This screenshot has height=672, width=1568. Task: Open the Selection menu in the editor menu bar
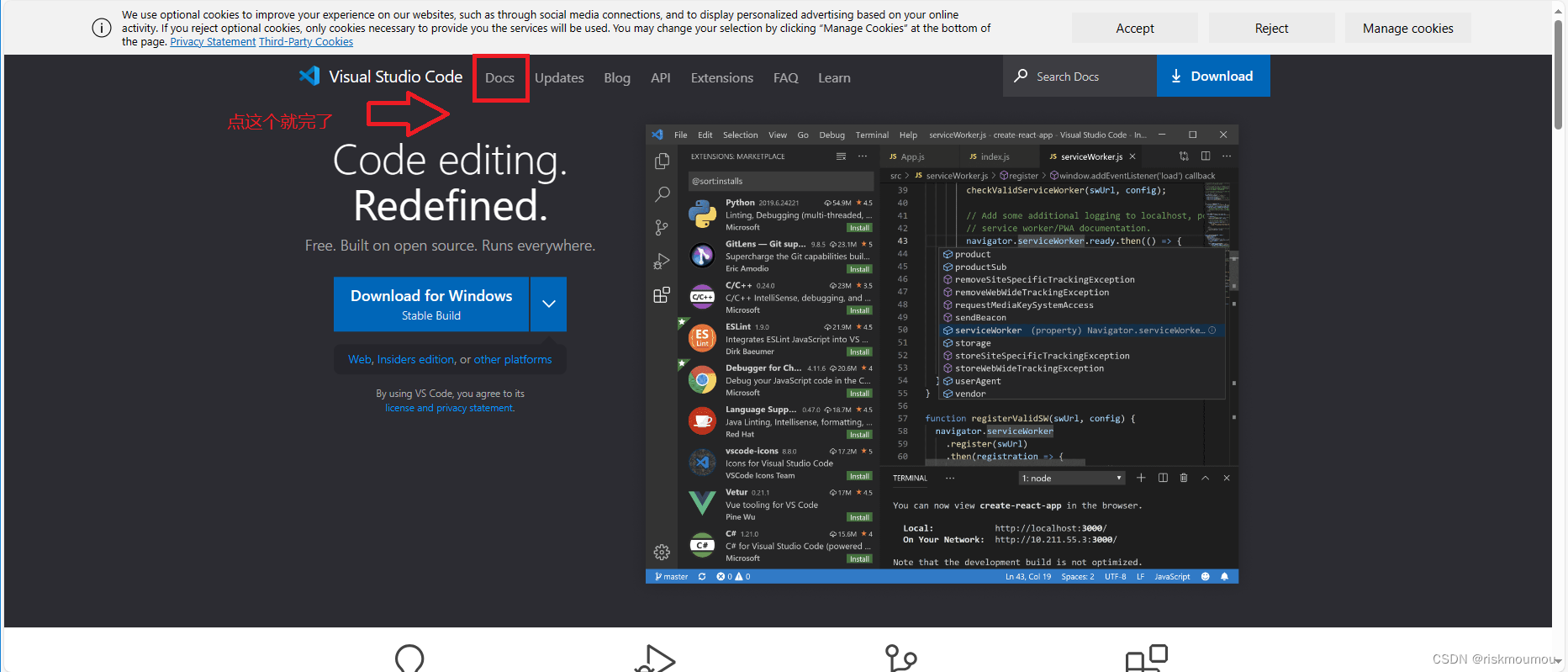740,135
